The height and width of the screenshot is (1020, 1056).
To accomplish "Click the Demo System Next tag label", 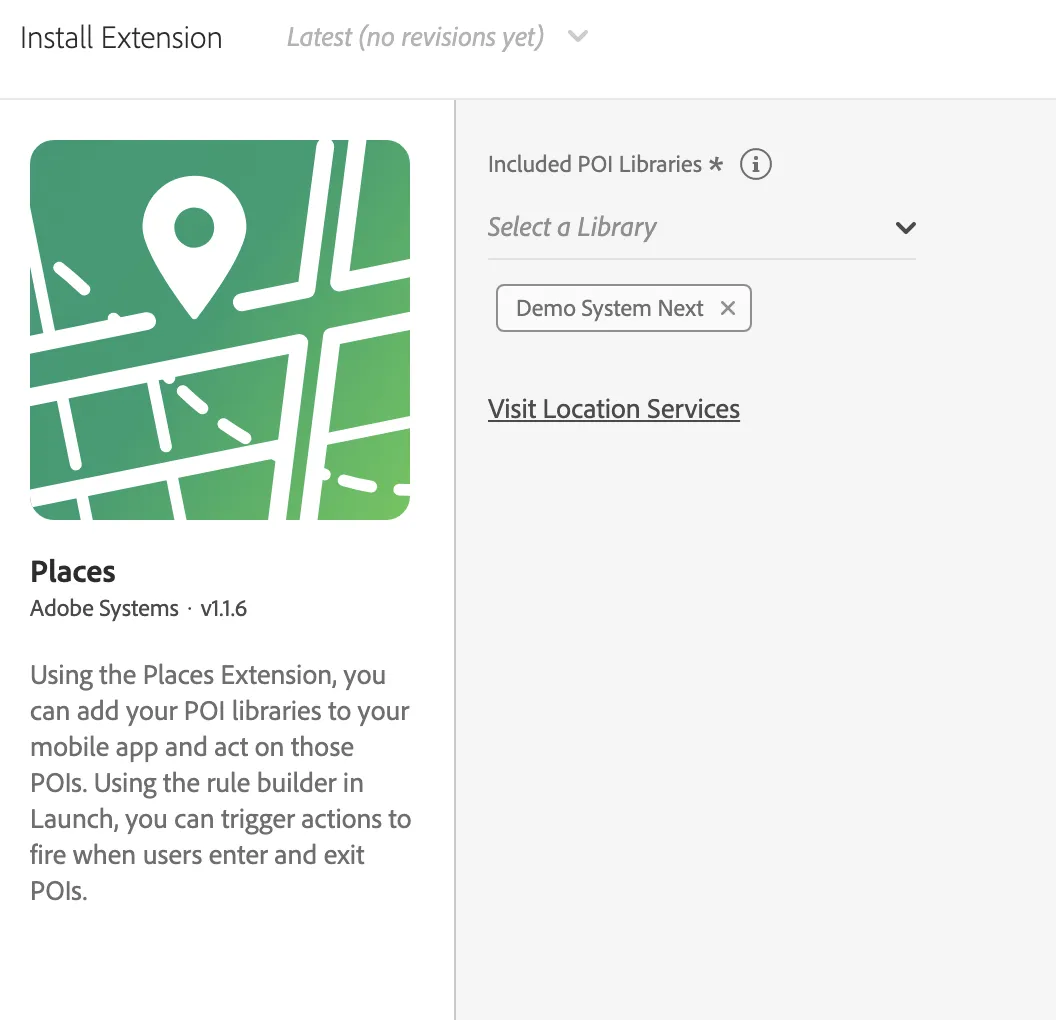I will pos(609,308).
